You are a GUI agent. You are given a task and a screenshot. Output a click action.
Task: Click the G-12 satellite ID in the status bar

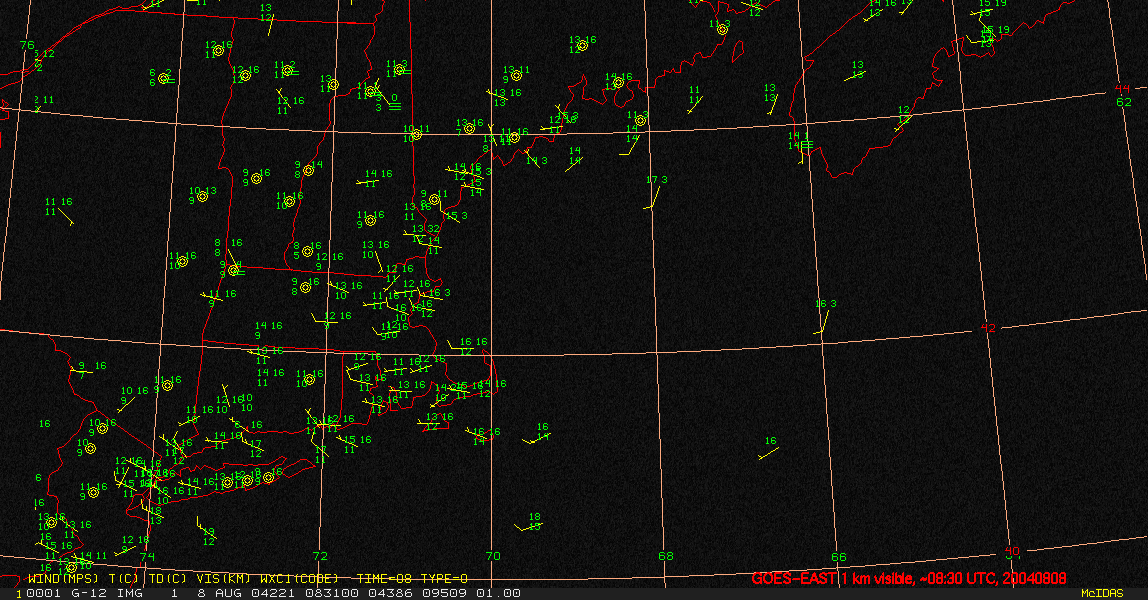coord(89,593)
